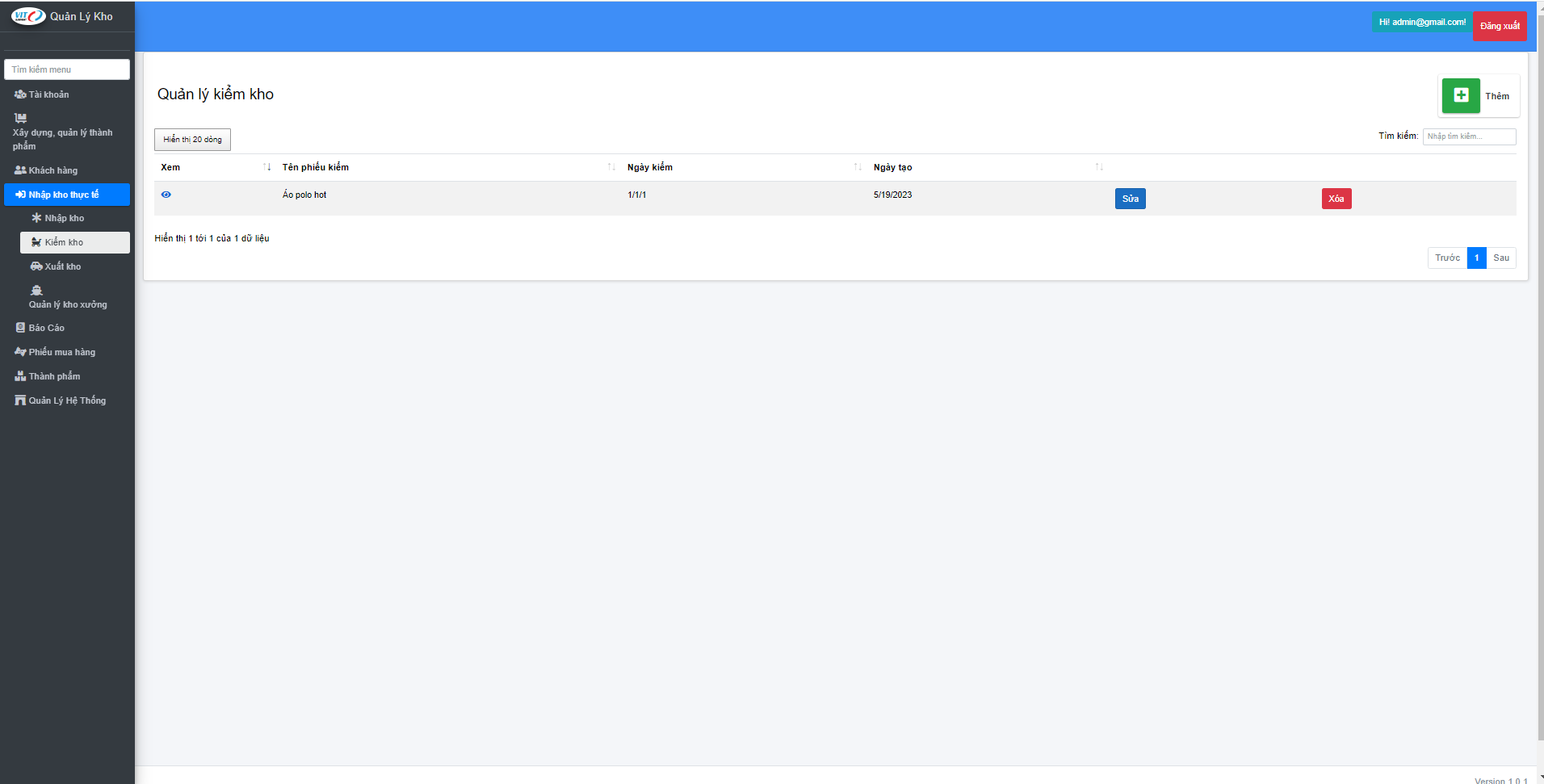Sort by the Tên phiếu kiểm column
This screenshot has height=784, width=1544.
tap(611, 167)
